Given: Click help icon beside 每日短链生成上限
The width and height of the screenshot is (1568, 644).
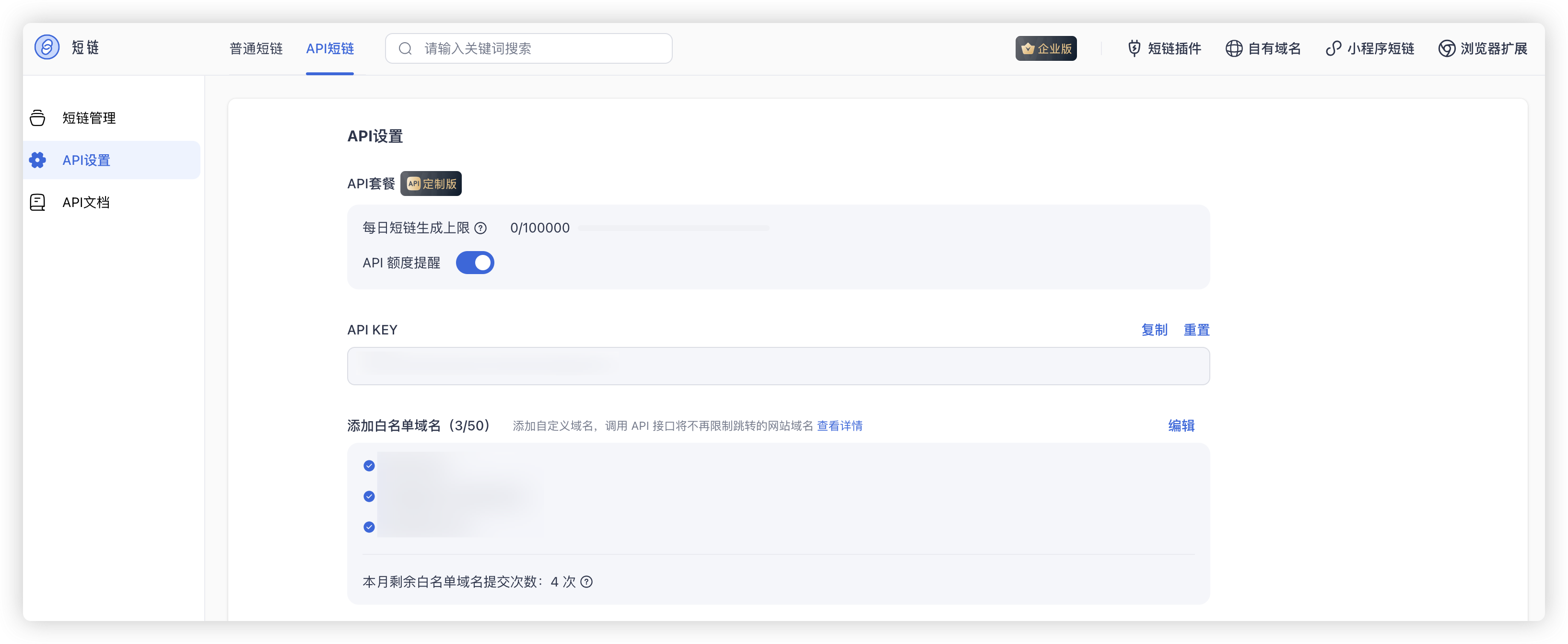Looking at the screenshot, I should 481,228.
